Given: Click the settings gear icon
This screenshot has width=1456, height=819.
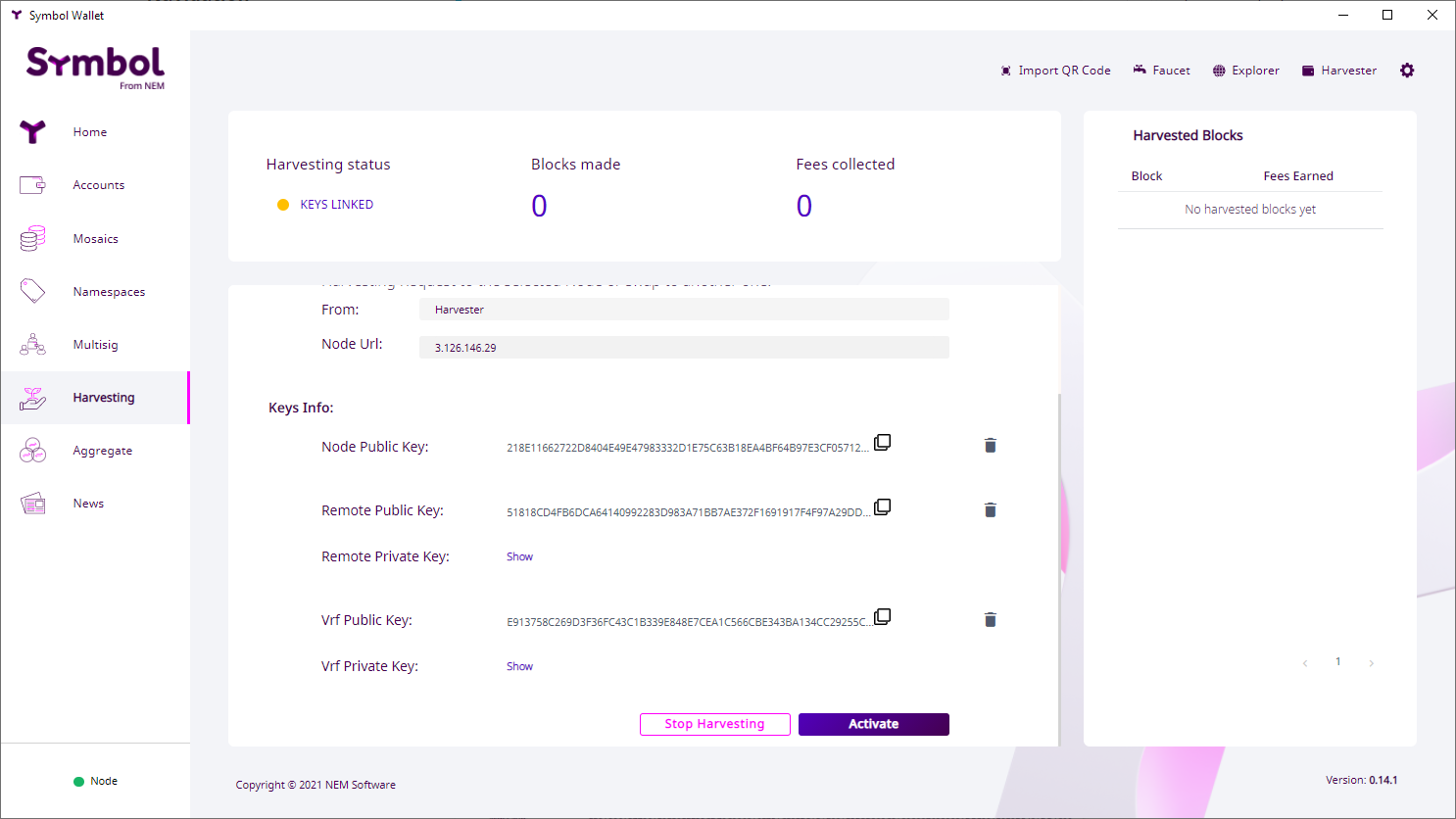Looking at the screenshot, I should pos(1407,71).
